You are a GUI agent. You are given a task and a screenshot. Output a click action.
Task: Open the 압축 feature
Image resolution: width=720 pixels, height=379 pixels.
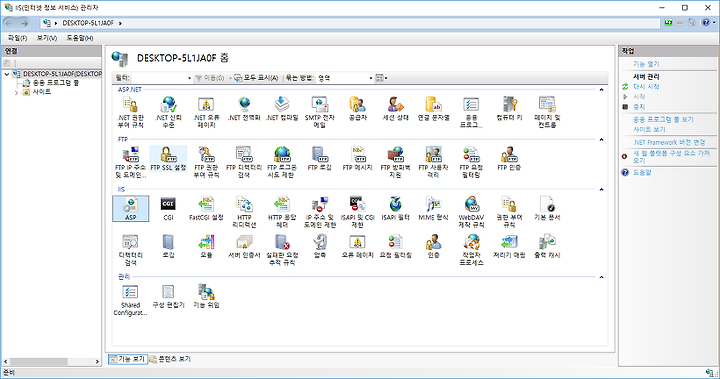[320, 246]
